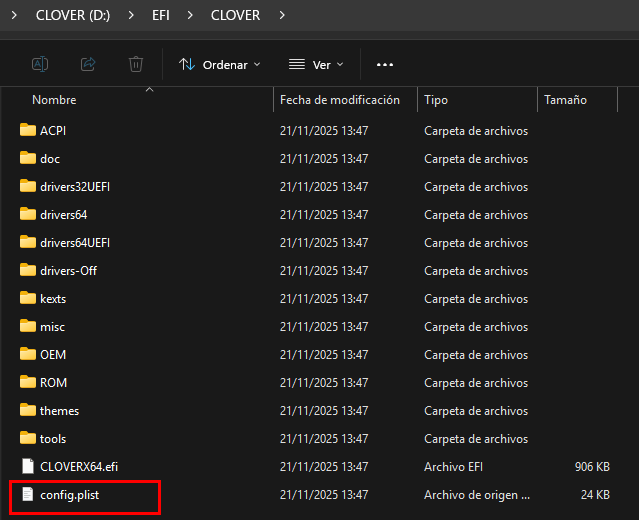Select the CLOVERX64.efi file icon
Image resolution: width=639 pixels, height=520 pixels.
click(x=28, y=467)
